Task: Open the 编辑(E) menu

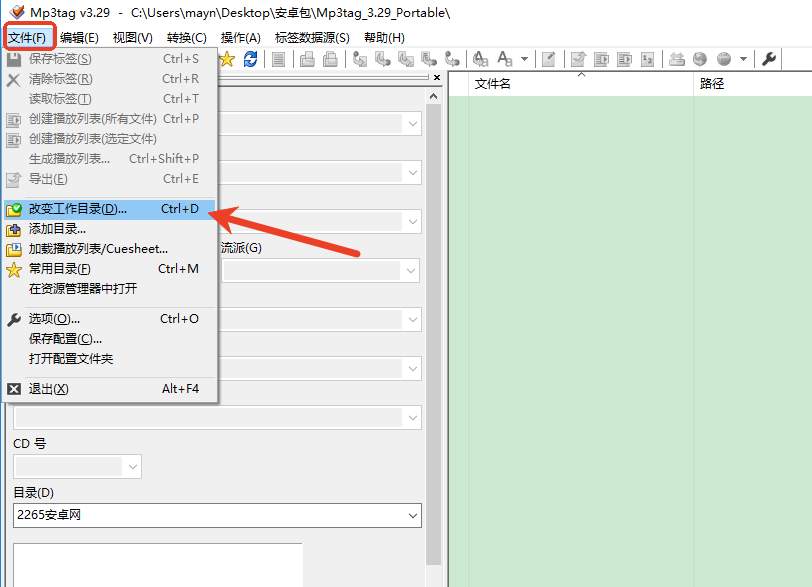Action: pos(79,38)
